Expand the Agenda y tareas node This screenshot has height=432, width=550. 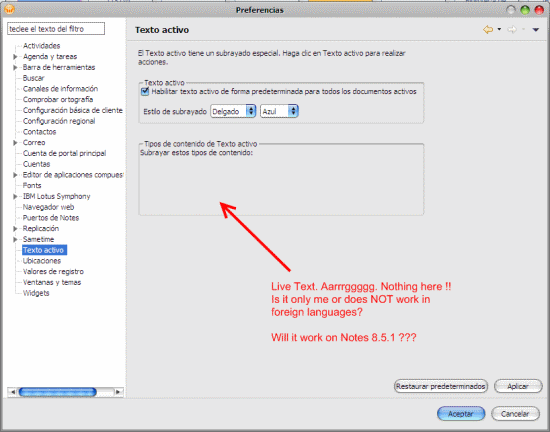pos(15,56)
